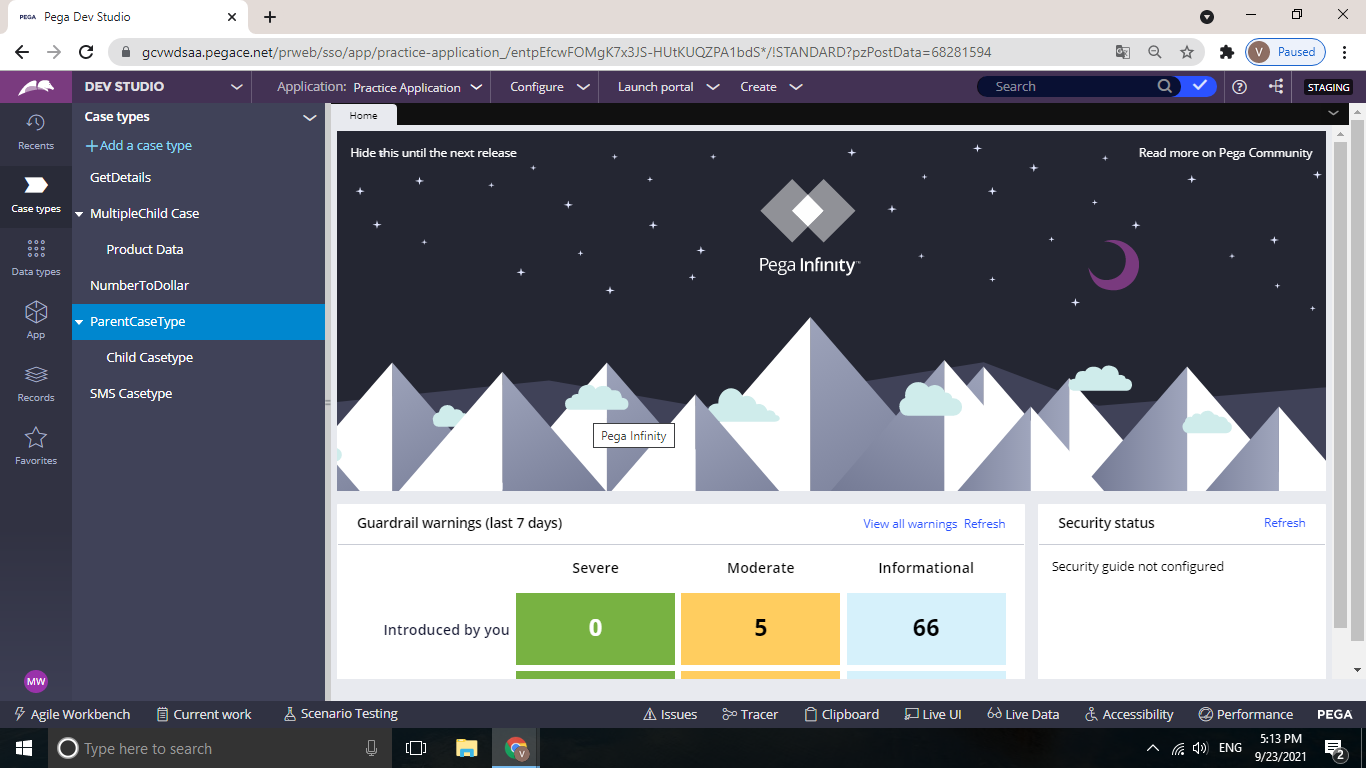Screen dimensions: 1366x768
Task: Open the Create menu
Action: 771,87
